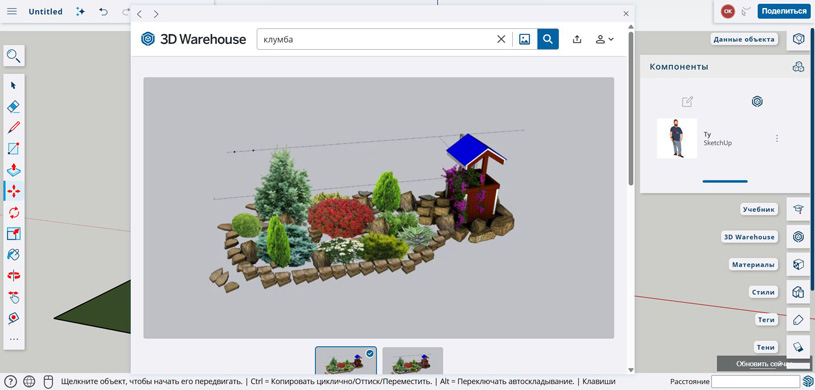Go back in 3D Warehouse dialog
Image resolution: width=815 pixels, height=390 pixels.
point(139,14)
